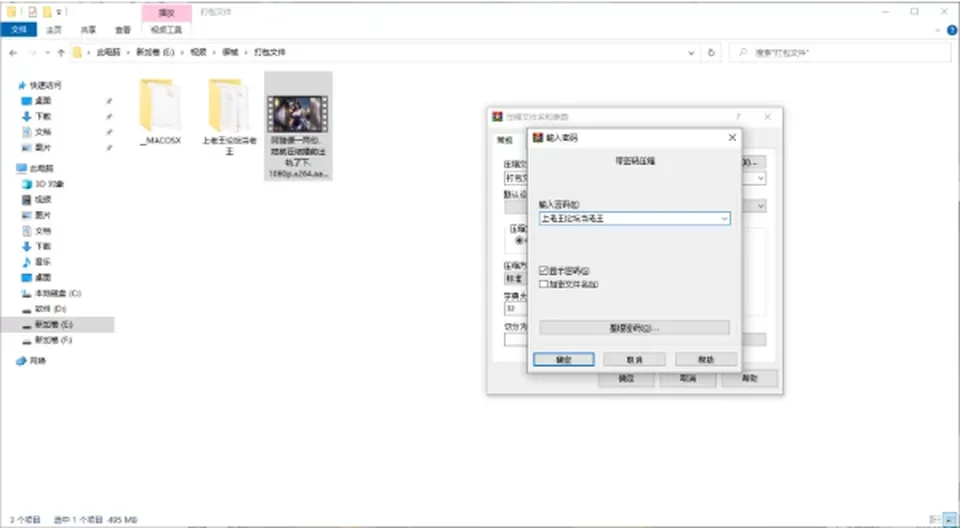Confirm password dialog with OK button

[563, 360]
